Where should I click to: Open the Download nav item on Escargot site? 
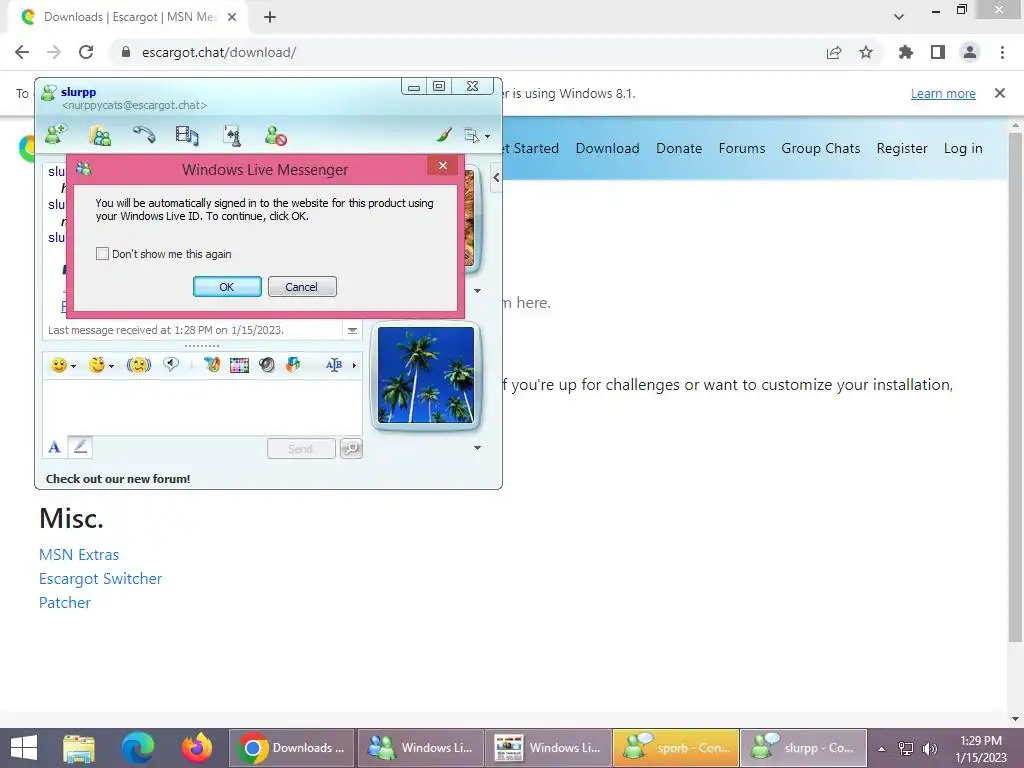point(607,148)
